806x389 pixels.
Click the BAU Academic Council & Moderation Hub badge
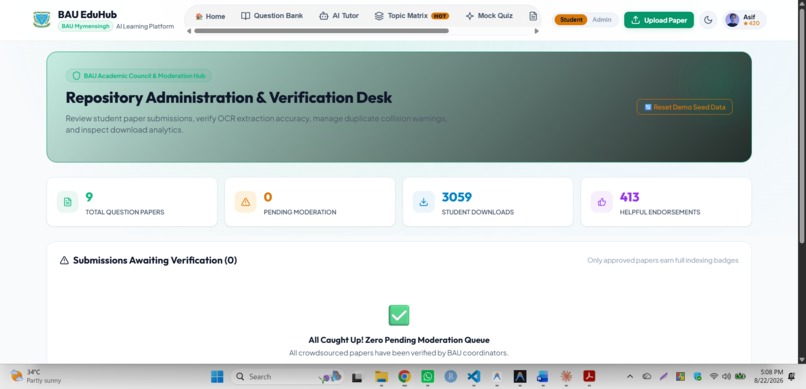(x=139, y=76)
